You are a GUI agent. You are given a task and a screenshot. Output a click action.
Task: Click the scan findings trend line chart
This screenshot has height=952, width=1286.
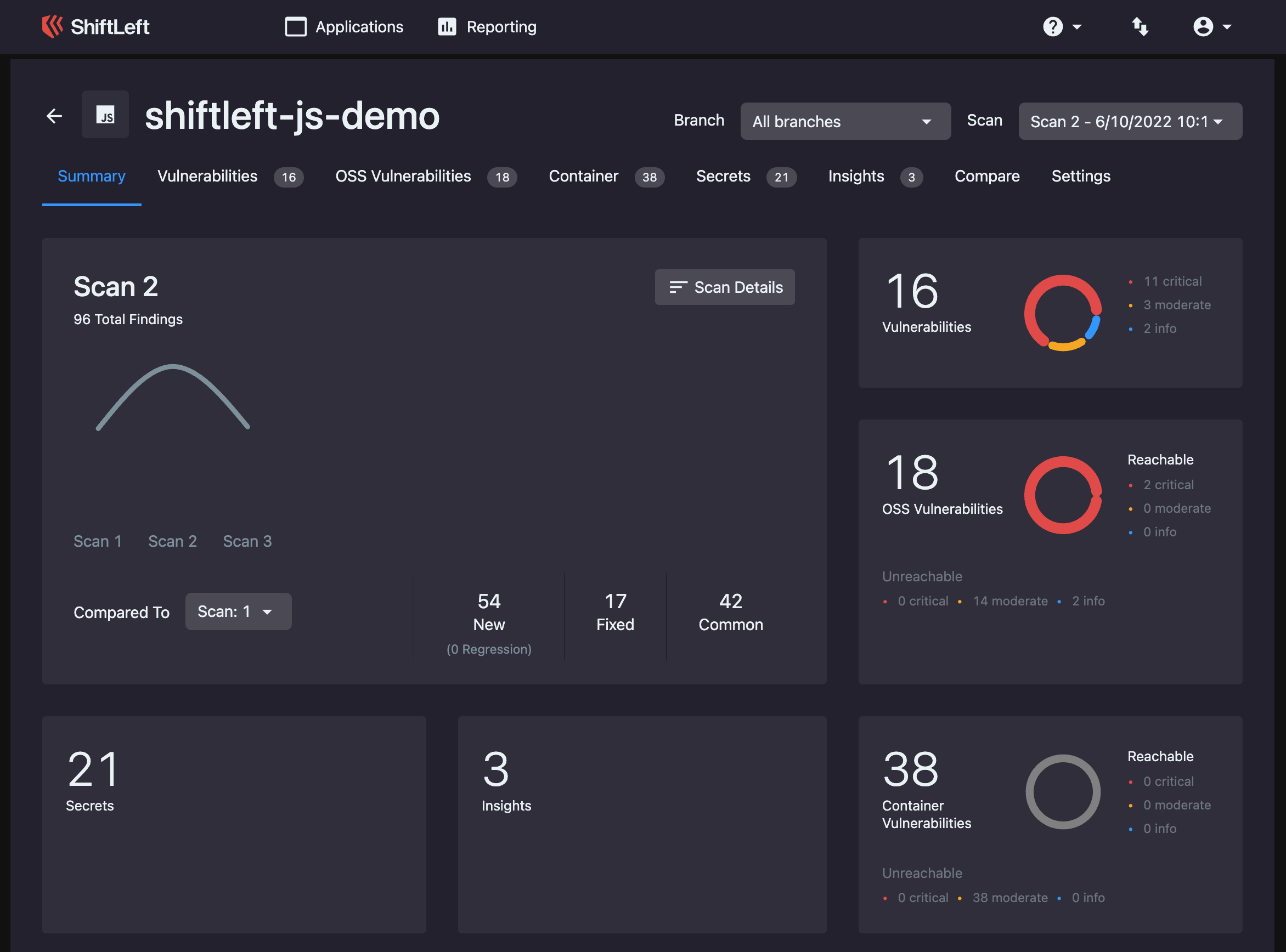pos(173,397)
